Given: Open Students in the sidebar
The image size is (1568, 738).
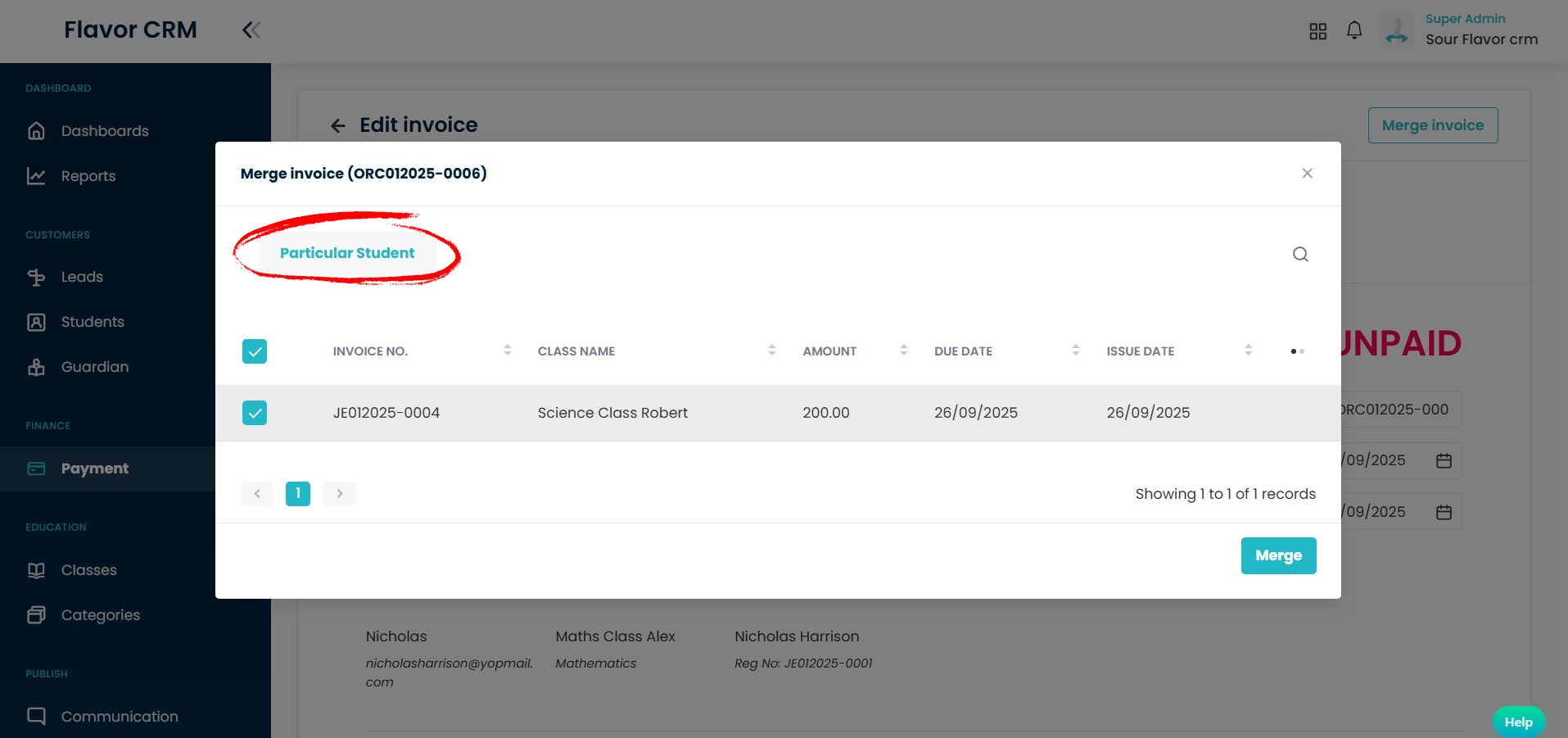Looking at the screenshot, I should [x=93, y=322].
